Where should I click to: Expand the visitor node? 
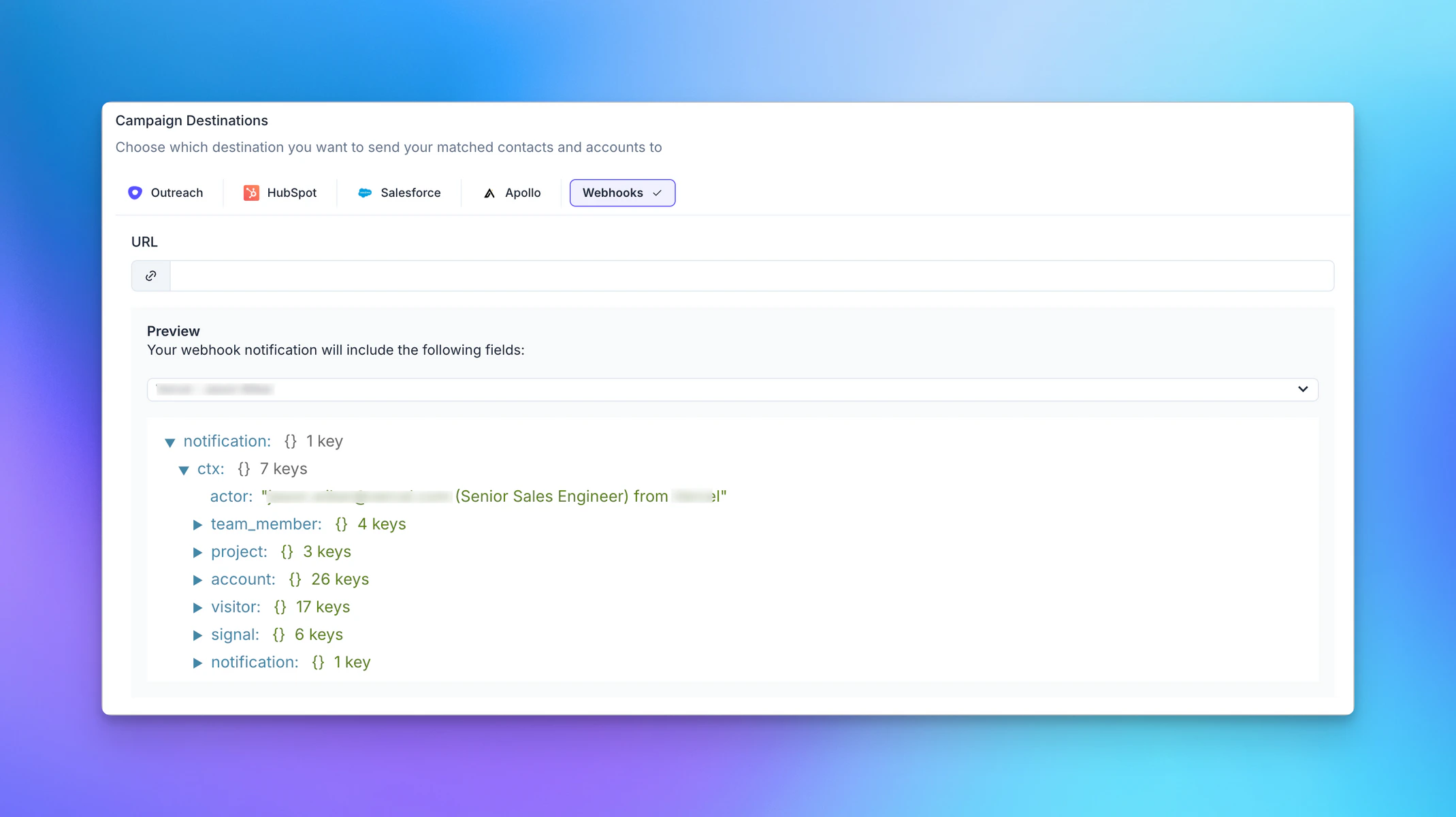click(x=197, y=608)
